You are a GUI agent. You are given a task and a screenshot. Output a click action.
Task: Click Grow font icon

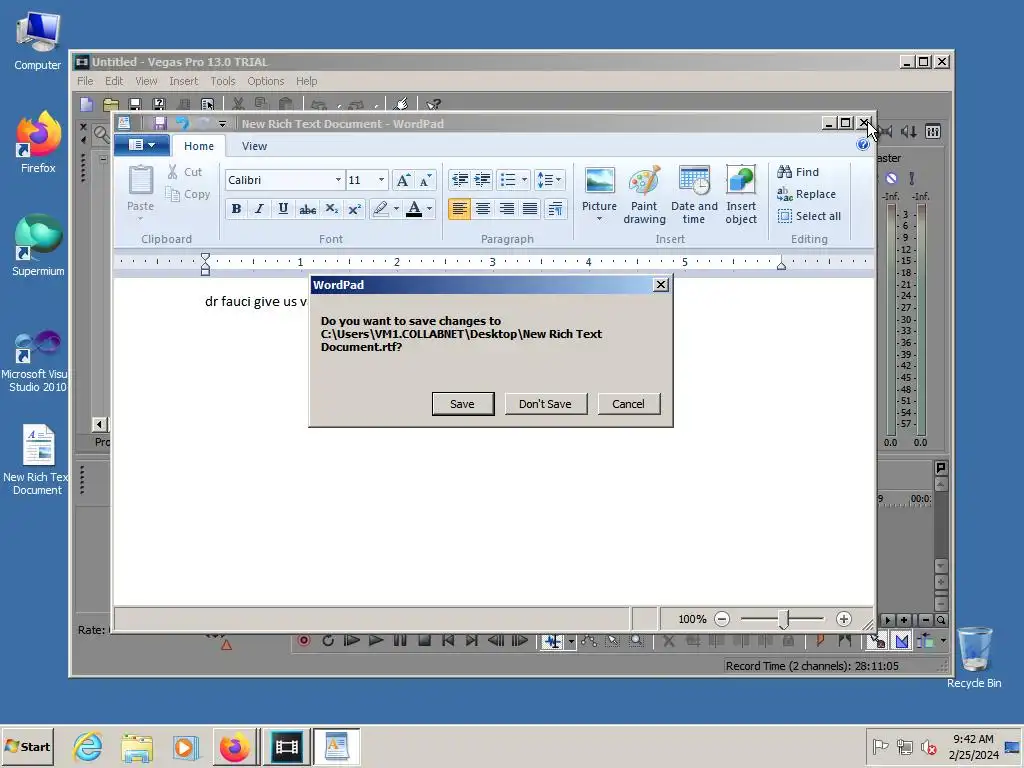pos(404,180)
